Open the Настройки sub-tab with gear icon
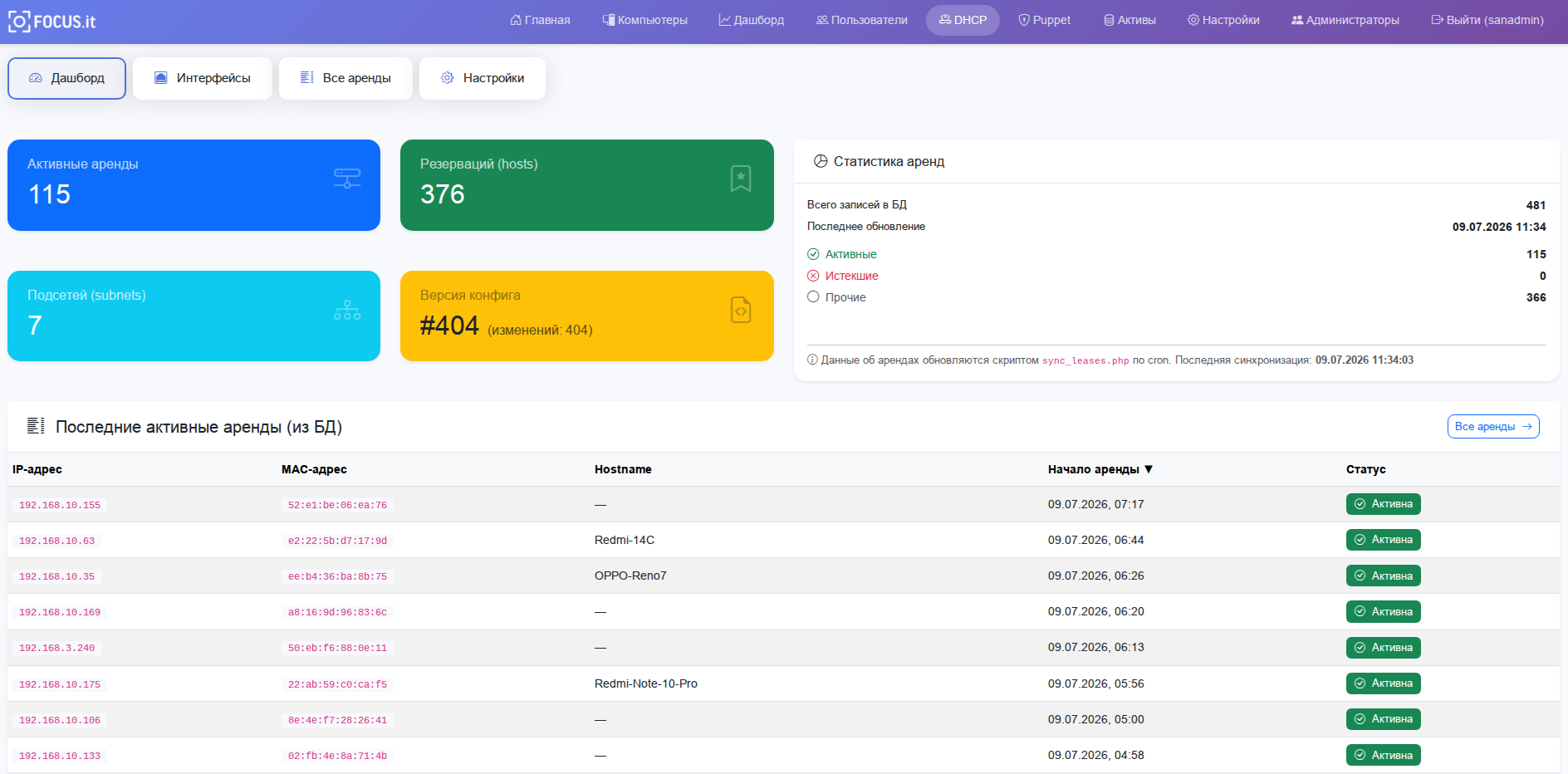Image resolution: width=1568 pixels, height=774 pixels. (483, 78)
